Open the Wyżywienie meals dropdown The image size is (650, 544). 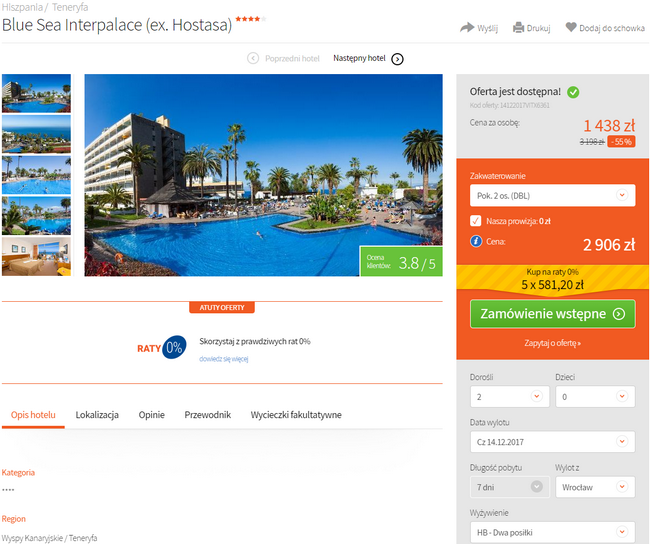tap(552, 532)
